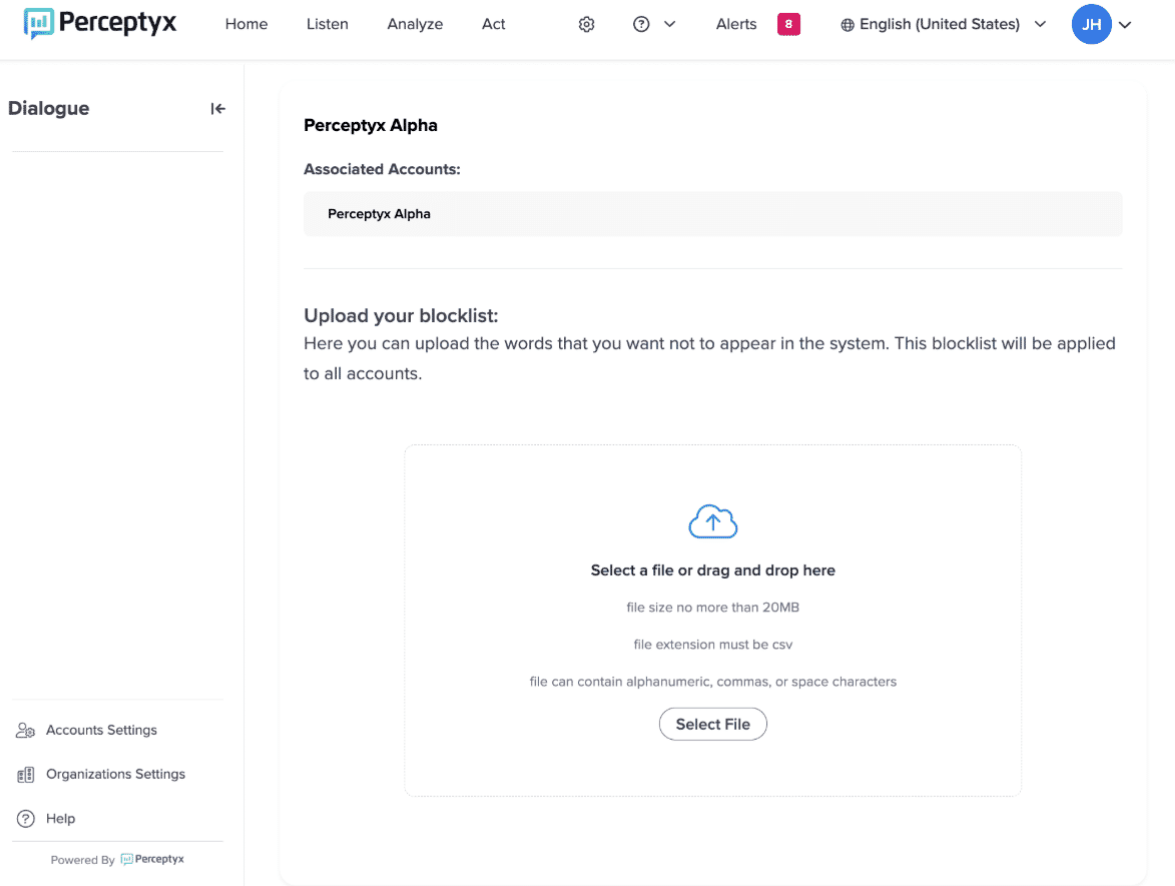Click the file drag and drop area text
The height and width of the screenshot is (886, 1175).
[713, 570]
